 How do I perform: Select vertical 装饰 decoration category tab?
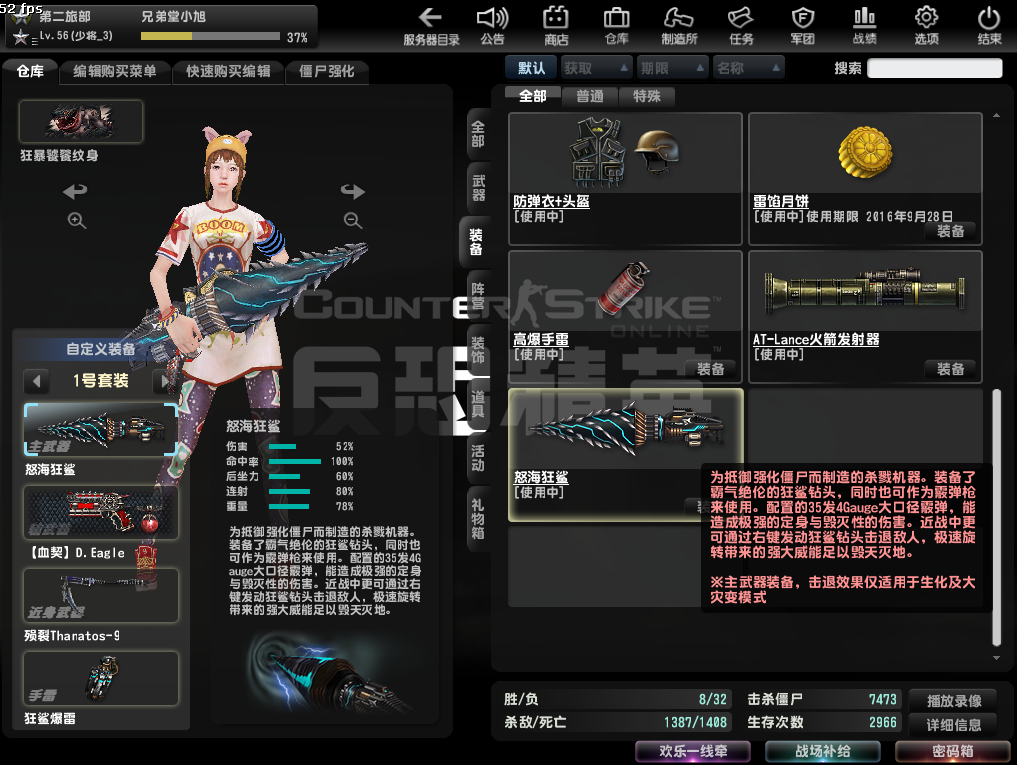tap(478, 350)
